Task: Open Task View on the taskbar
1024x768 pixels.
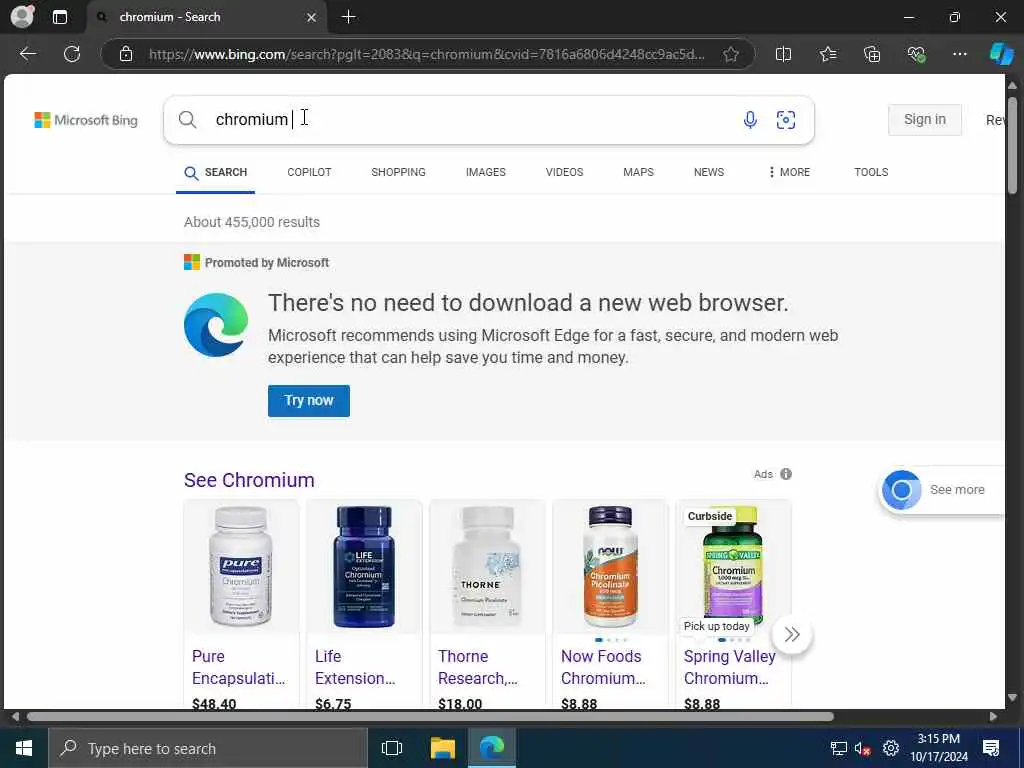Action: [x=392, y=748]
